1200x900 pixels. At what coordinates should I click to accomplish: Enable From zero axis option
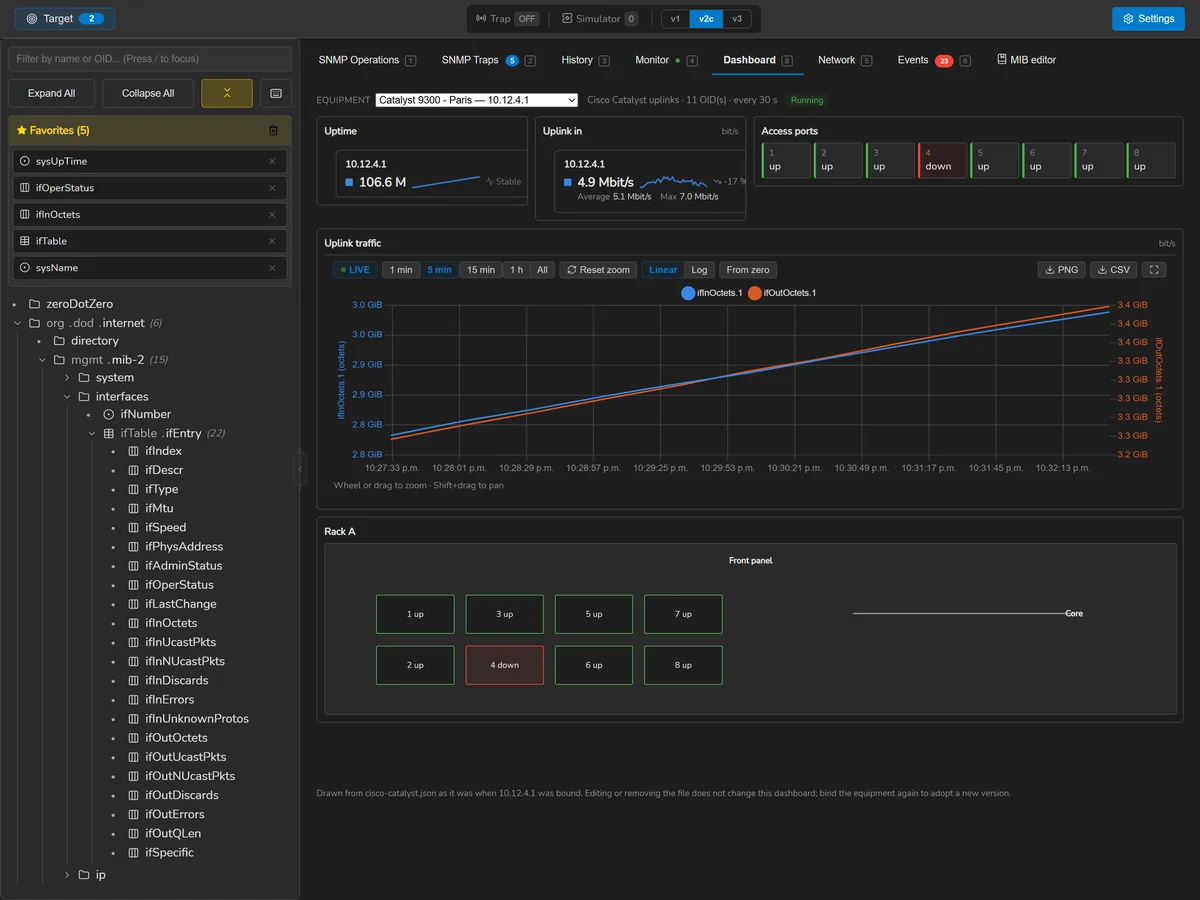pos(748,270)
